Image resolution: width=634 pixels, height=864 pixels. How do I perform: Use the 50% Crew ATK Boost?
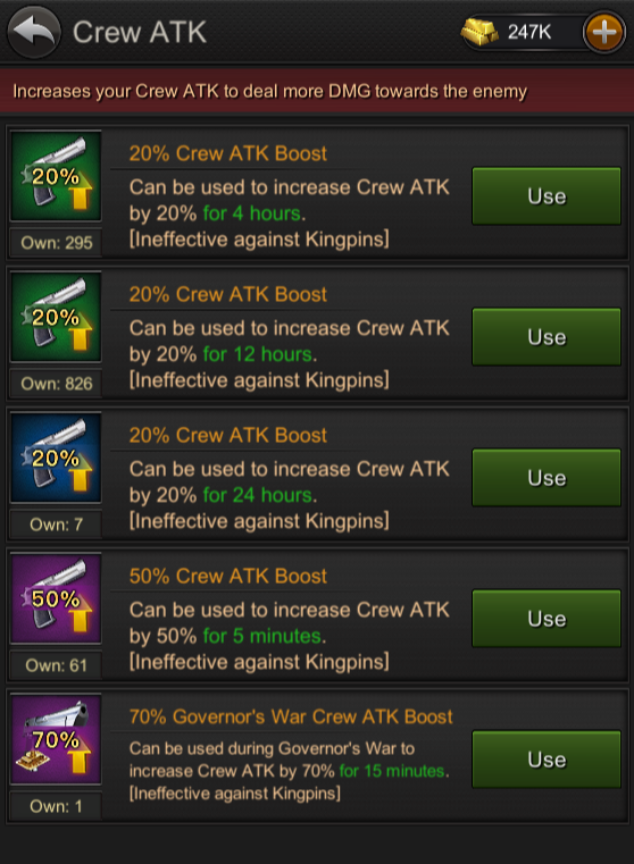[x=546, y=620]
